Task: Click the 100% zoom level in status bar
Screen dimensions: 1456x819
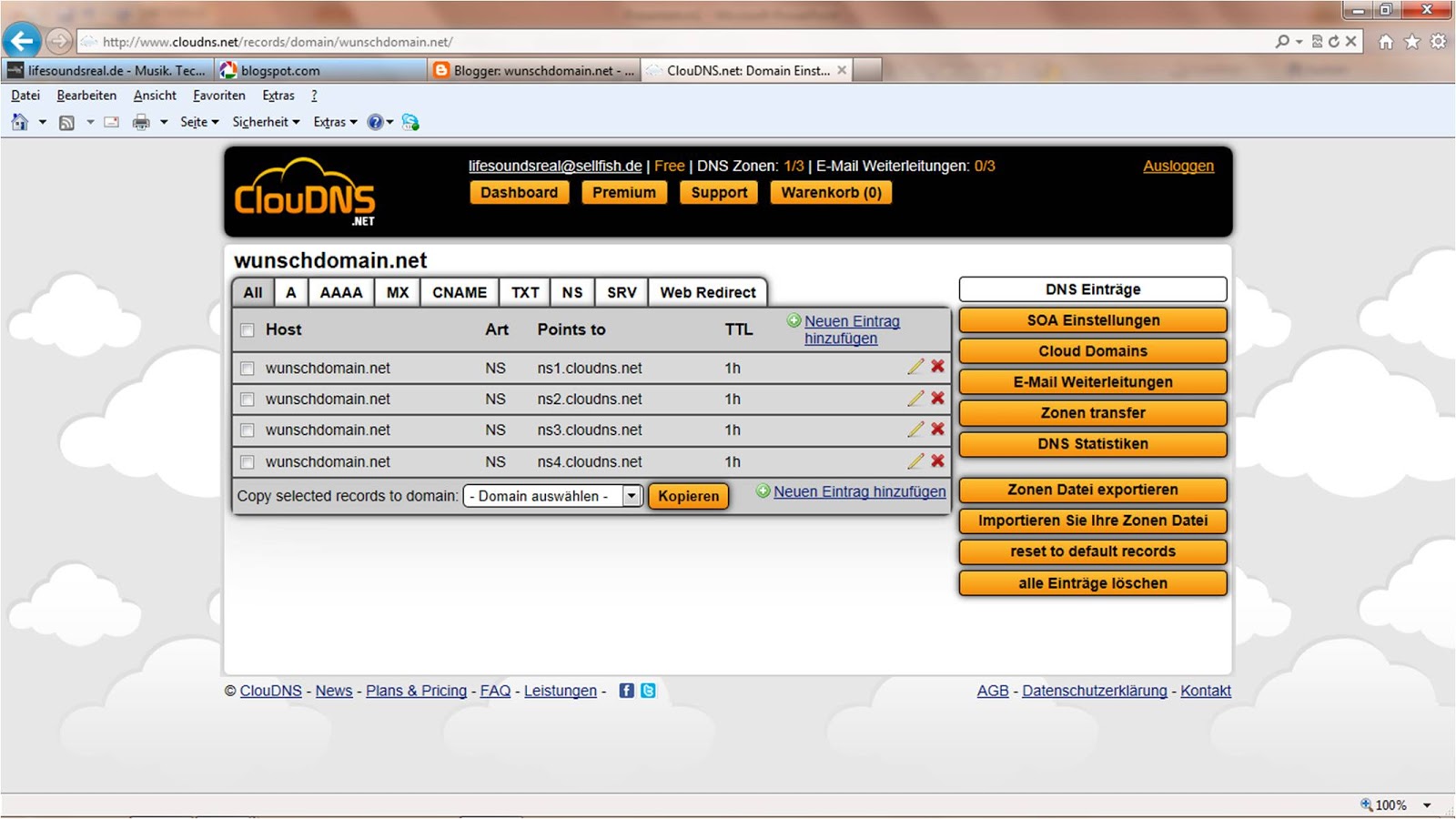Action: [1390, 805]
